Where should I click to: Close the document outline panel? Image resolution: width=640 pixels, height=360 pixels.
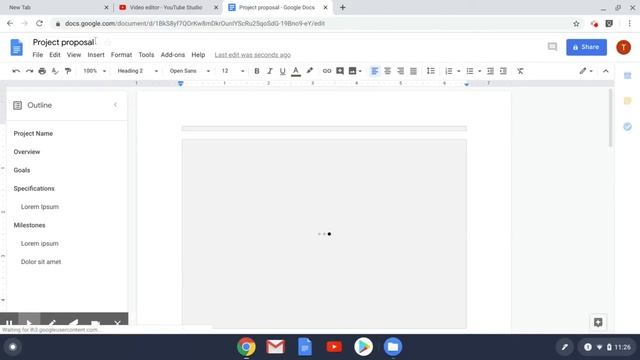116,105
